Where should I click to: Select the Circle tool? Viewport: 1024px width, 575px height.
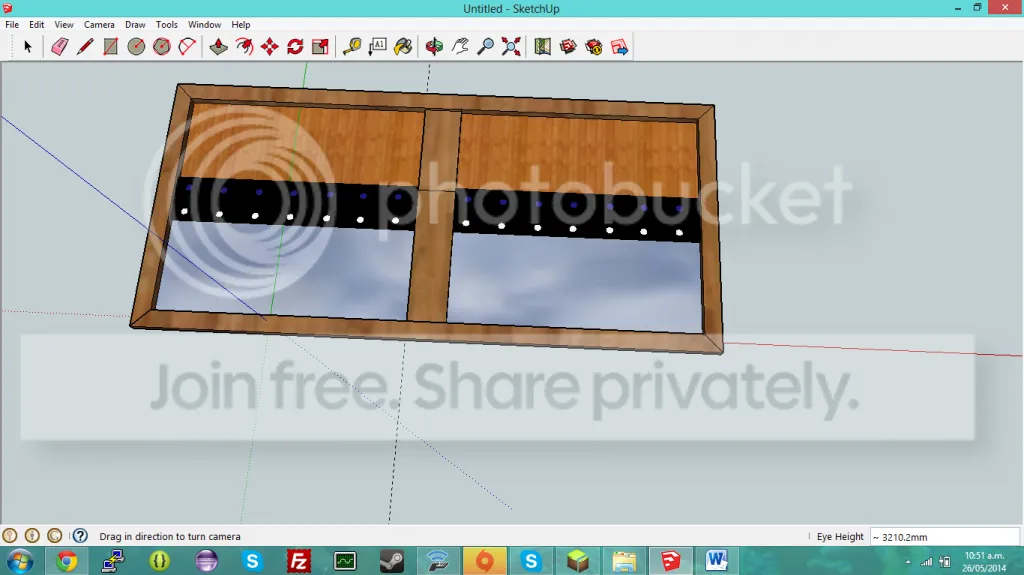[x=136, y=46]
